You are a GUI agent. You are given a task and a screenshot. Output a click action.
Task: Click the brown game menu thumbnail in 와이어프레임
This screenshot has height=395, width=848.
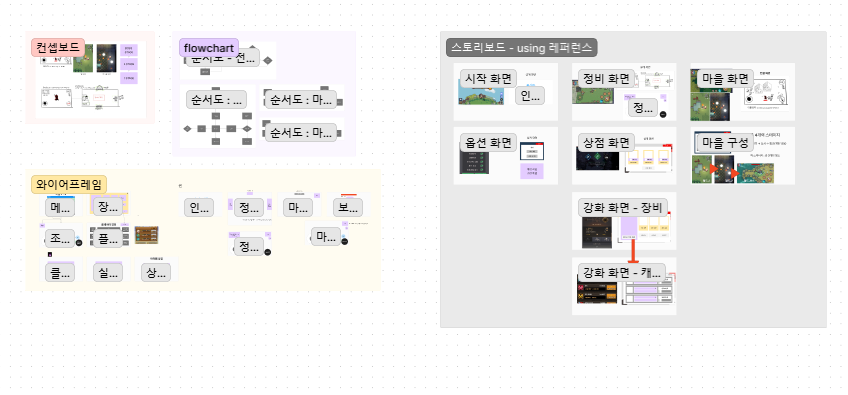147,235
